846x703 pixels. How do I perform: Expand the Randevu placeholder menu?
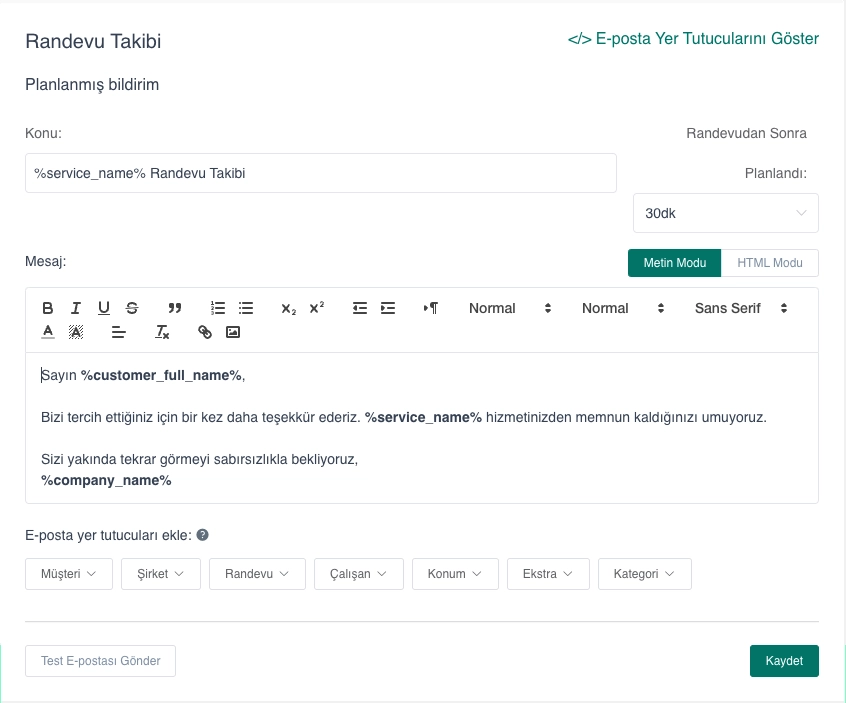click(257, 574)
